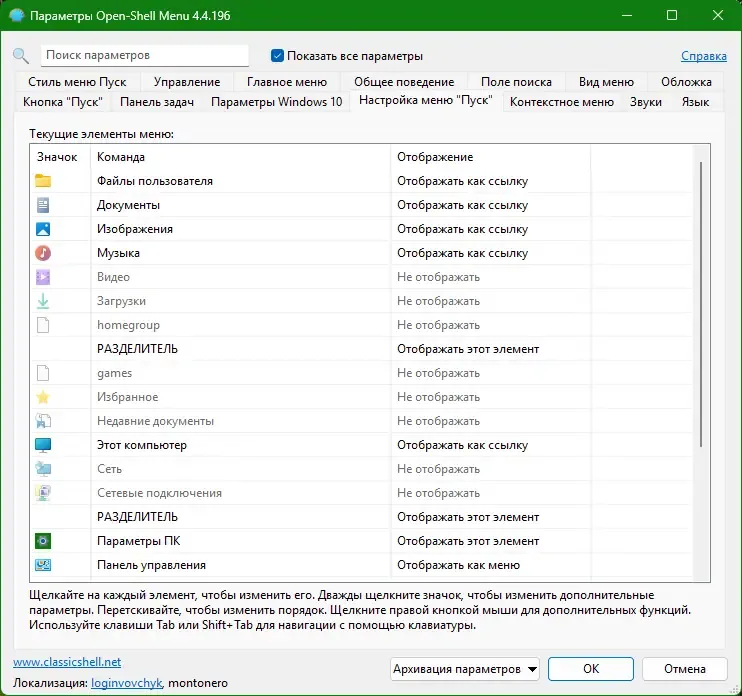742x696 pixels.
Task: Change display setting of Этот компьютер
Action: [462, 445]
